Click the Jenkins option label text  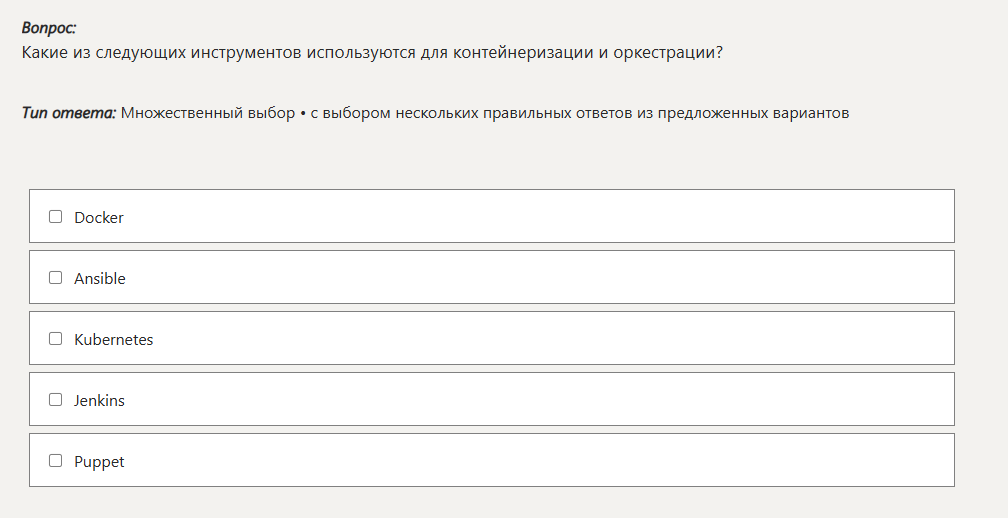coord(99,400)
